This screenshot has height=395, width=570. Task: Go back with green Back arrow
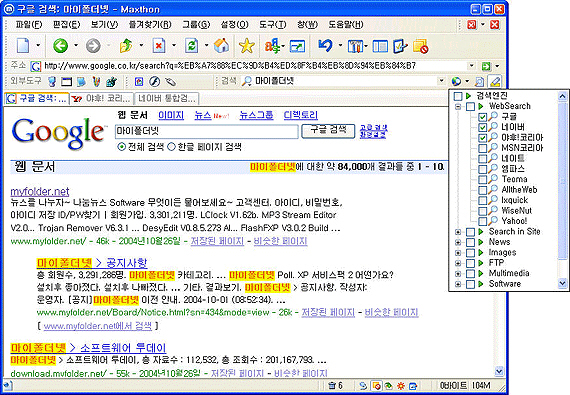pyautogui.click(x=60, y=46)
